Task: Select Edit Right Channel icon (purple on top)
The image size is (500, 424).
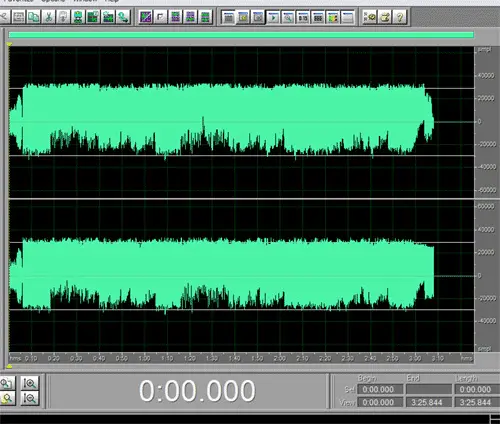Action: click(190, 17)
